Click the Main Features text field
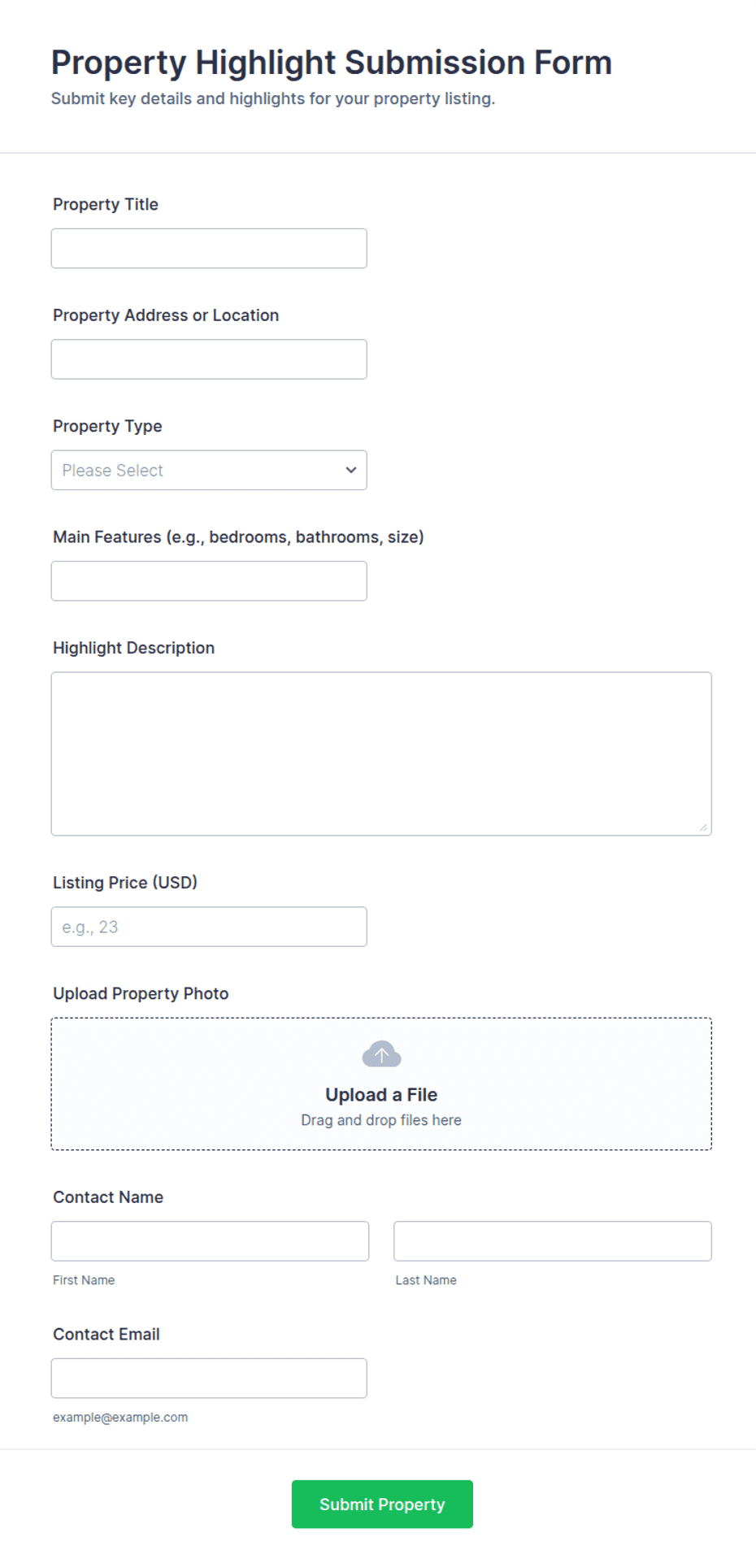756x1568 pixels. click(x=209, y=581)
